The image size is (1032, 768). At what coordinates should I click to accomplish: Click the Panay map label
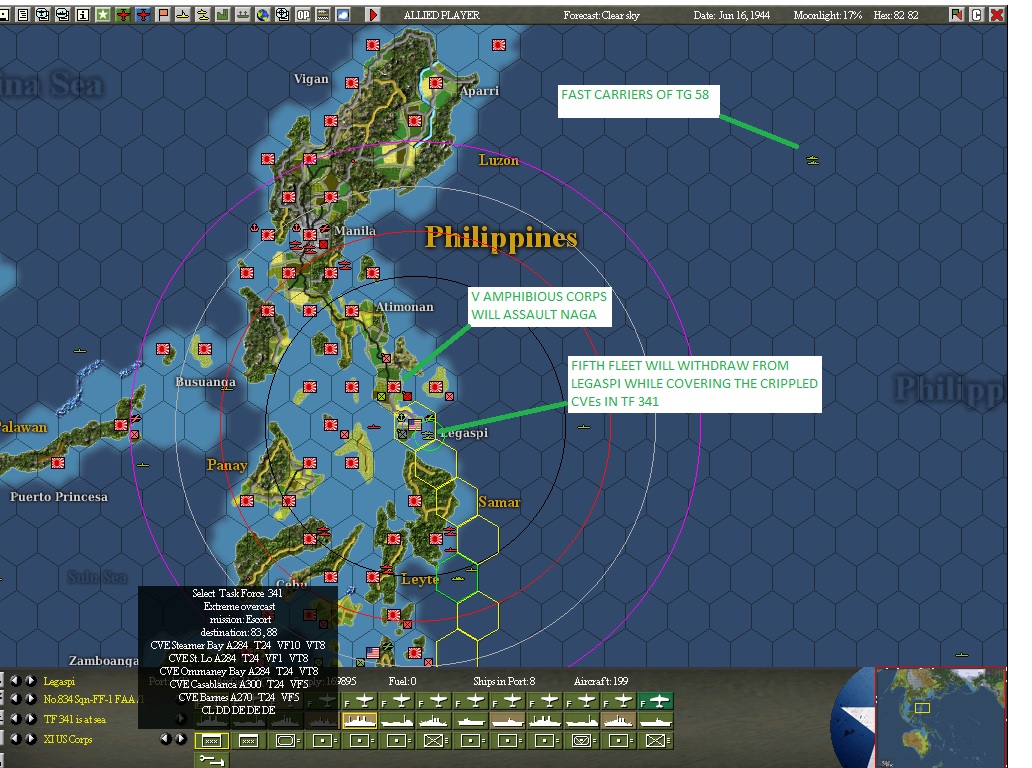coord(227,465)
